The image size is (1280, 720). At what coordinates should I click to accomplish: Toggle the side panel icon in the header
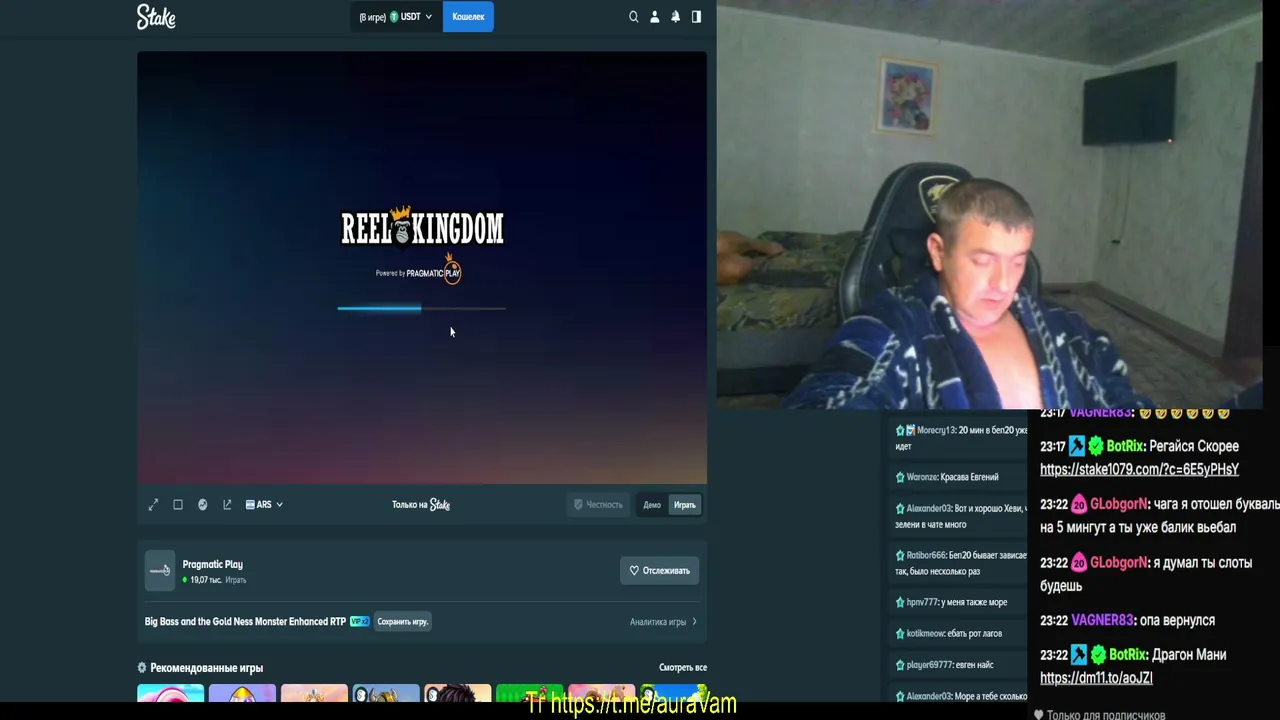[x=696, y=17]
